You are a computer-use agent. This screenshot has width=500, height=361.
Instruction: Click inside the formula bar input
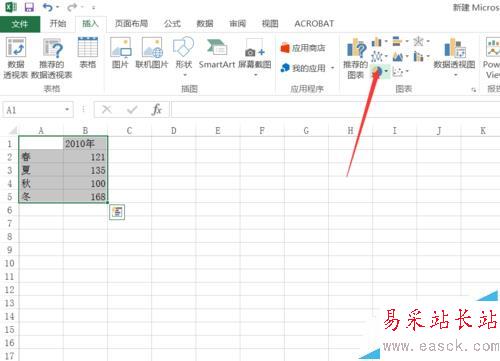coord(335,110)
